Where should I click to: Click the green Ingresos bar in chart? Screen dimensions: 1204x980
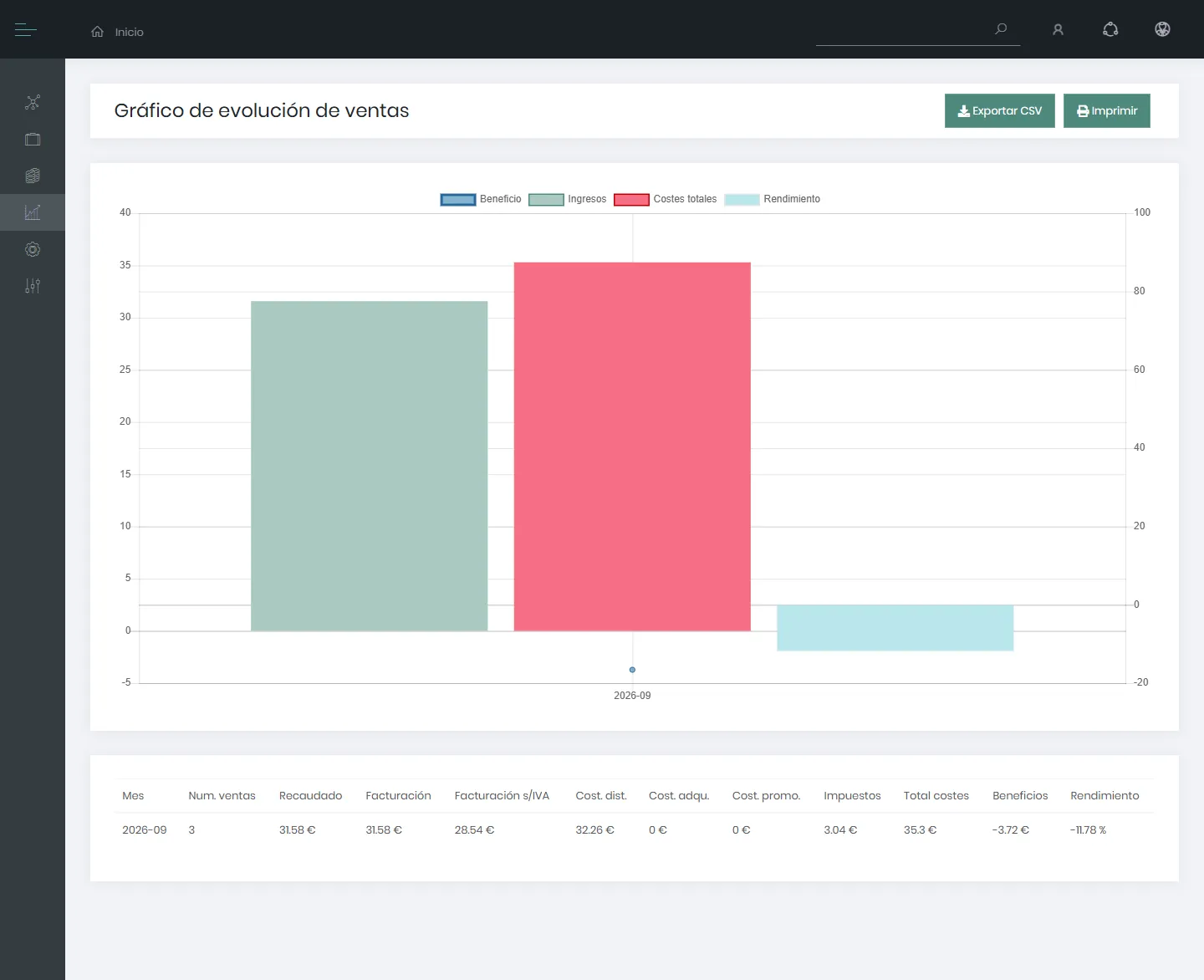369,466
